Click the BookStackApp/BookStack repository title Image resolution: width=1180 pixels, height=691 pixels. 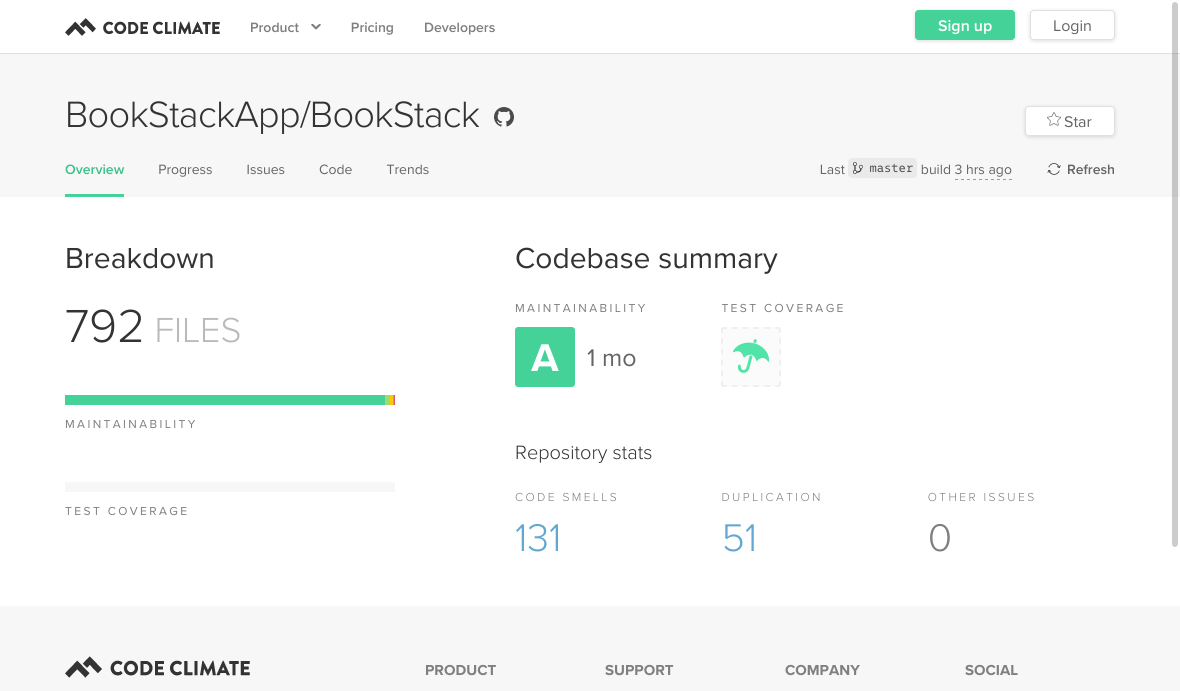(x=272, y=115)
